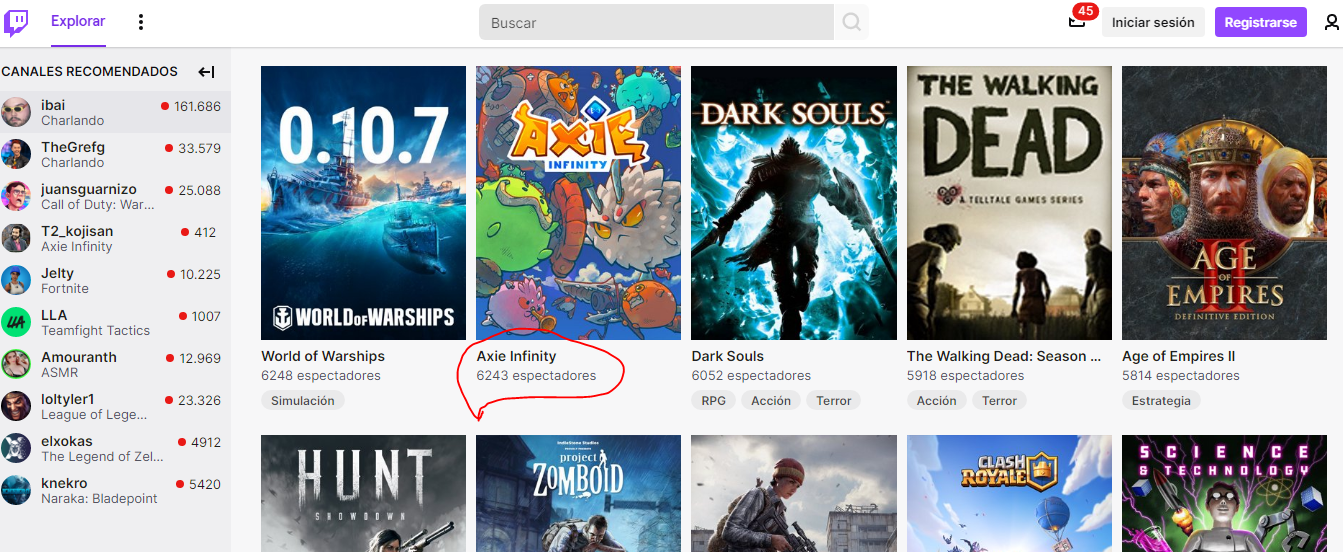The height and width of the screenshot is (552, 1343).
Task: Click the Twitch logo home icon
Action: coord(17,22)
